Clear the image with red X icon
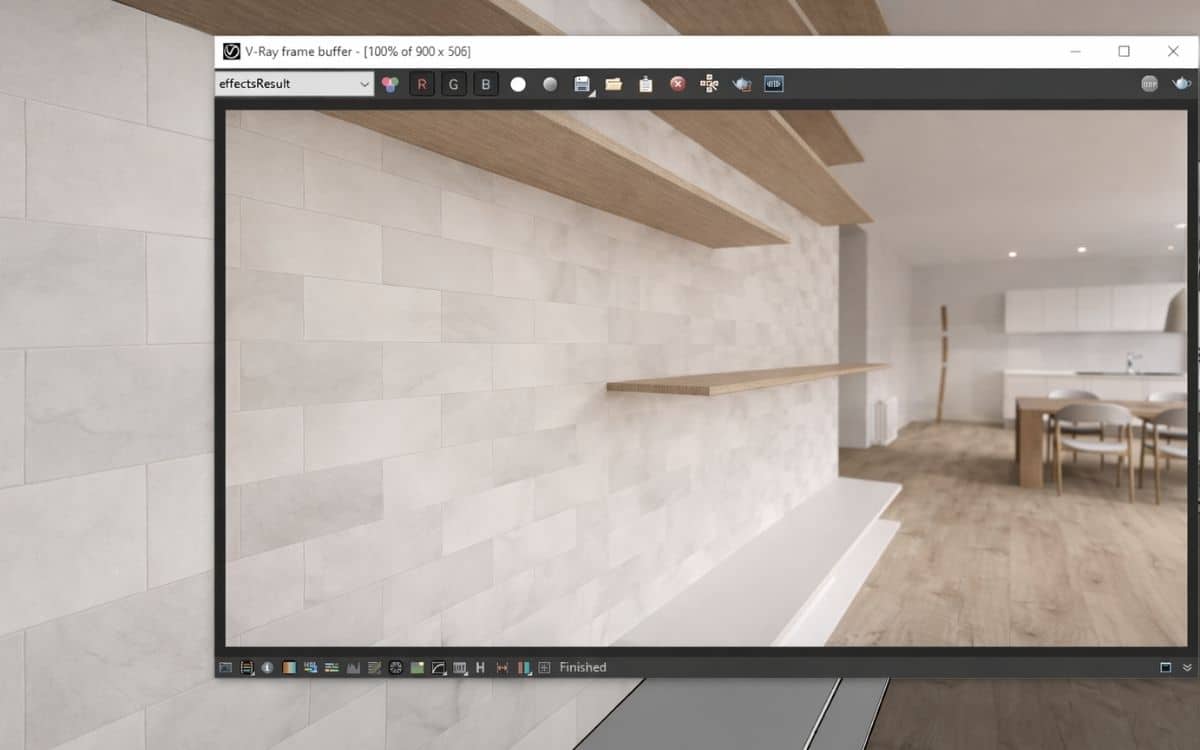Screen dimensions: 1200x750 tap(678, 84)
